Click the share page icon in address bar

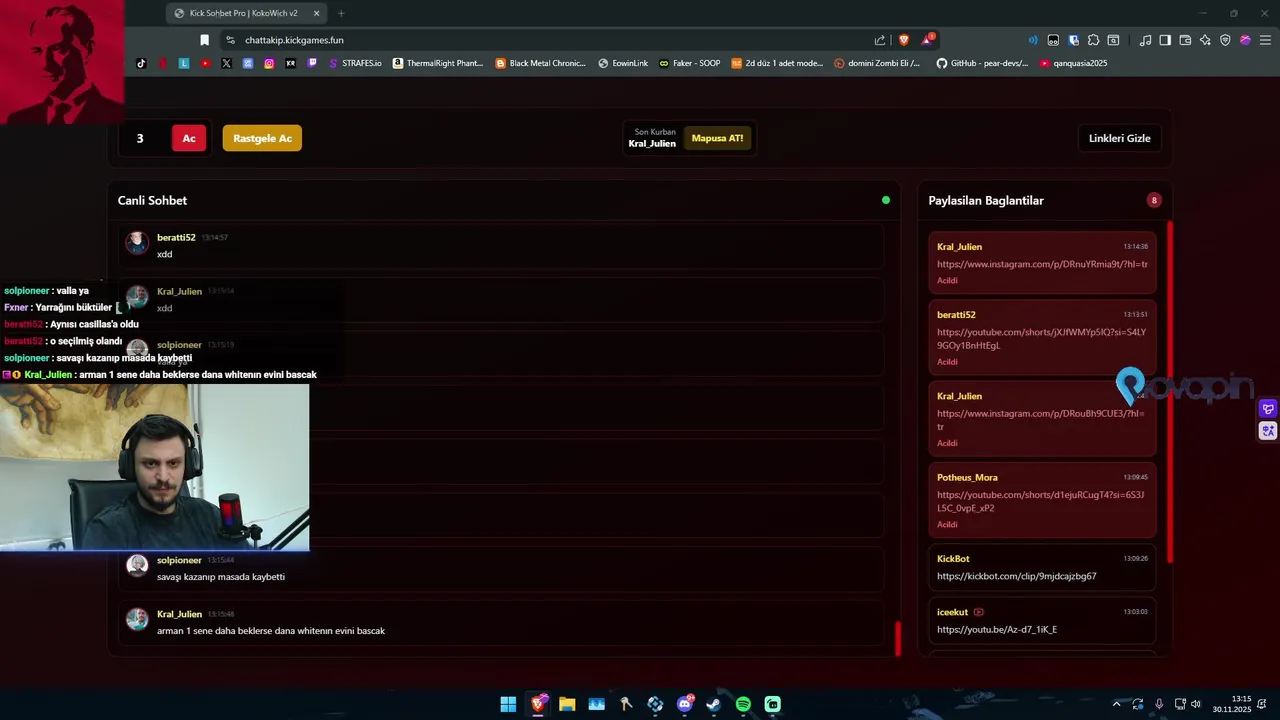pyautogui.click(x=880, y=40)
